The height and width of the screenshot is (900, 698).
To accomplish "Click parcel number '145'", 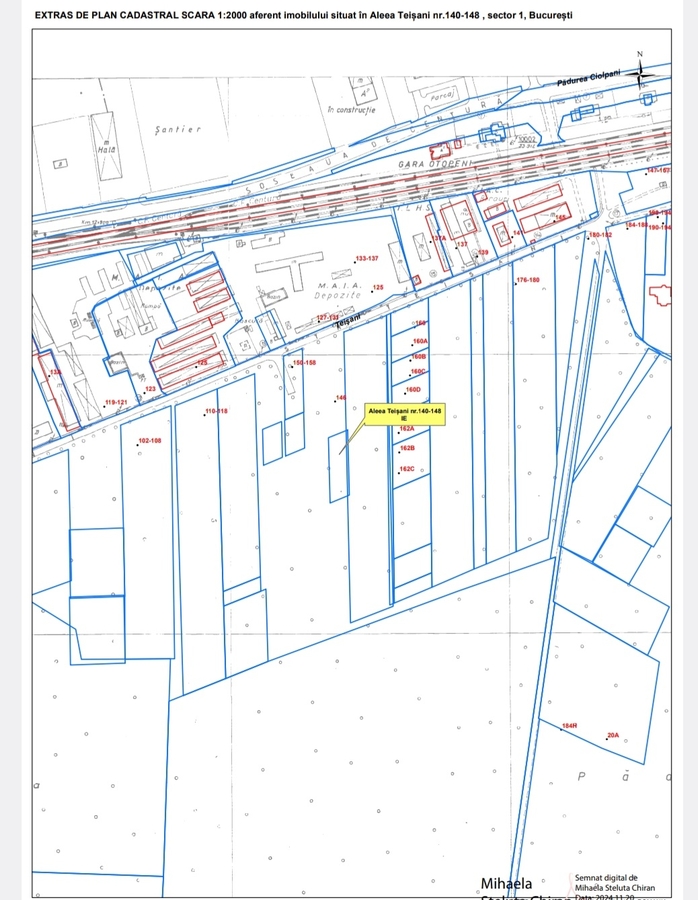I will 560,218.
